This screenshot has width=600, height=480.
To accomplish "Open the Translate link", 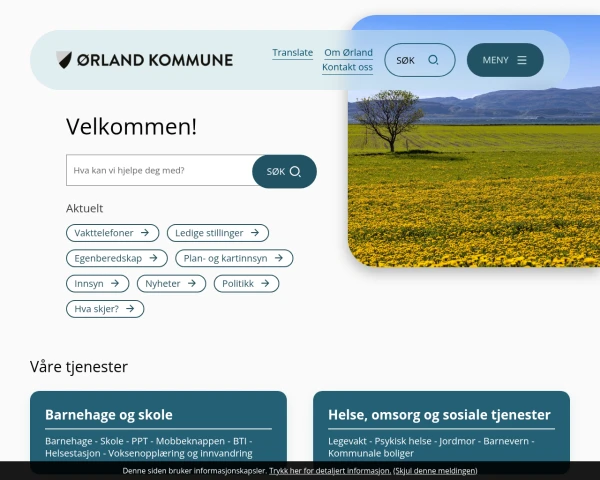I will [x=292, y=52].
